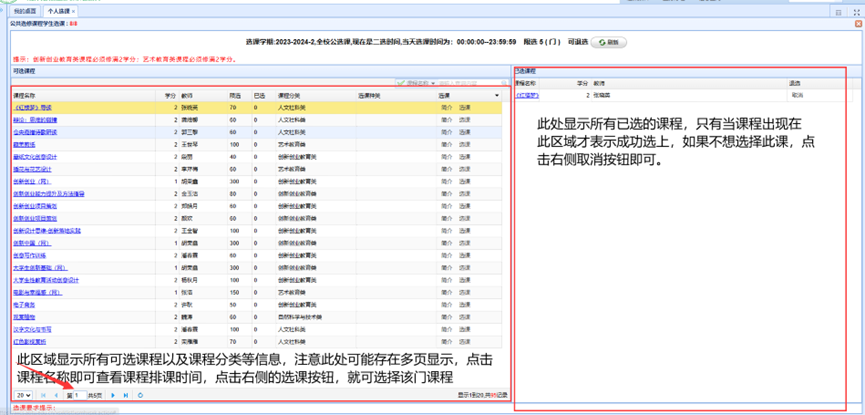This screenshot has height=415, width=865.
Task: Go to the first page of courses
Action: 43,395
